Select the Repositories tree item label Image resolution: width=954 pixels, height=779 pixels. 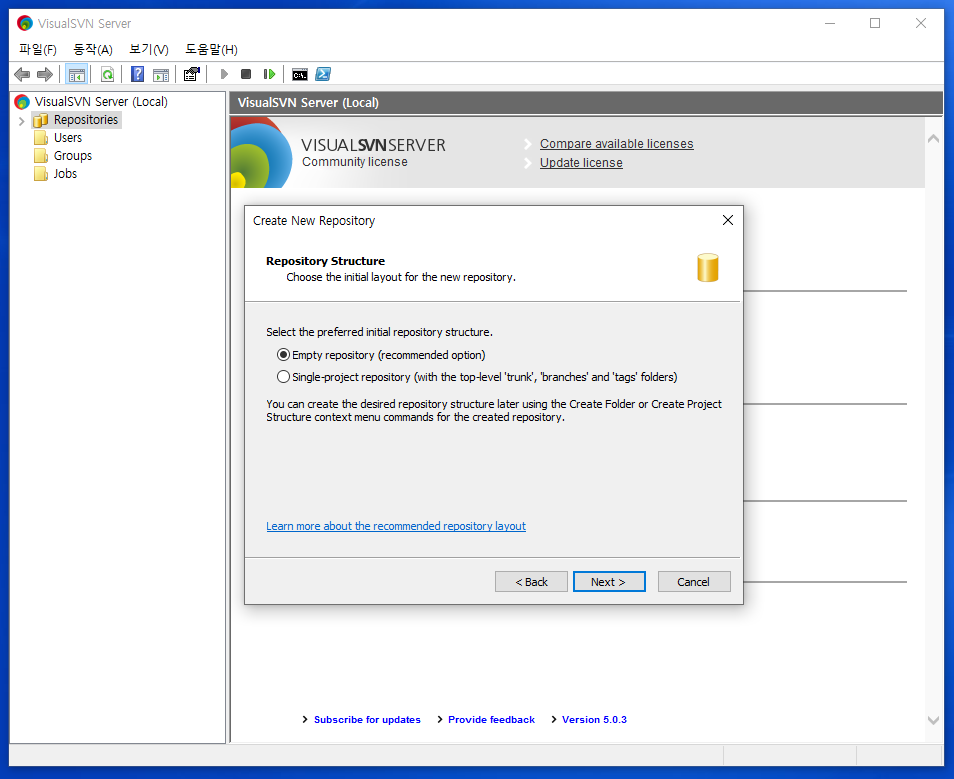pos(86,120)
